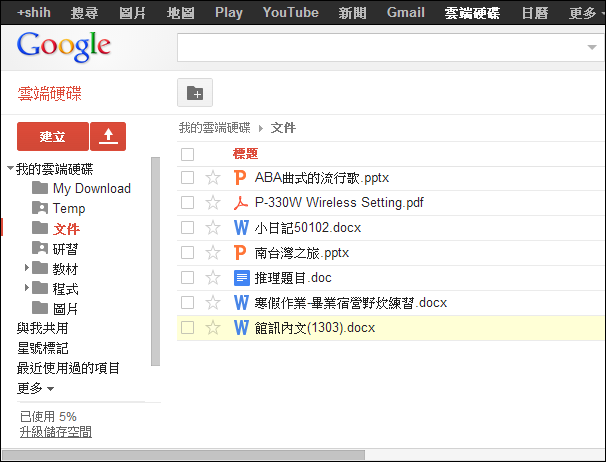Open 圖片 in the top bar
This screenshot has width=606, height=462.
tap(133, 13)
